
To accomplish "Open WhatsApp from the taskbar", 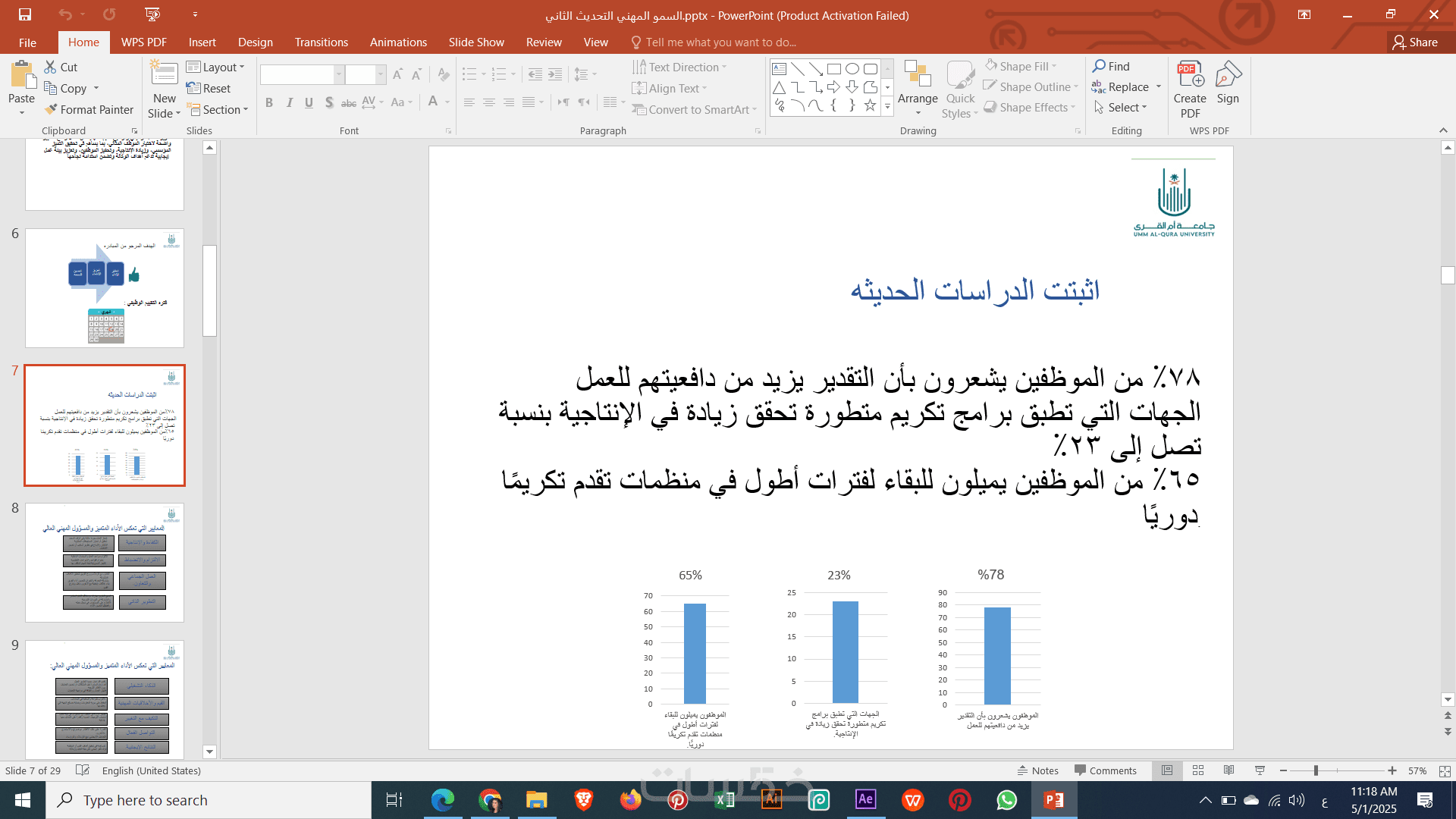I will 1006,800.
